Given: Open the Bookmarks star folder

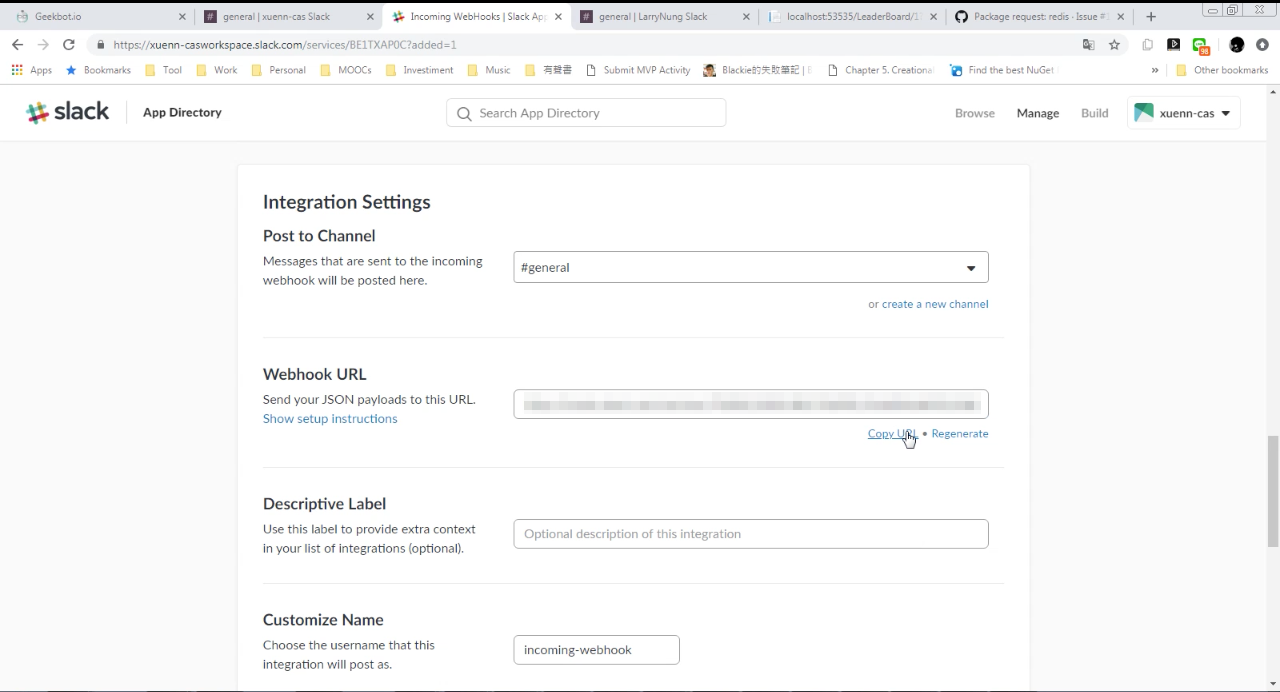Looking at the screenshot, I should coord(98,70).
